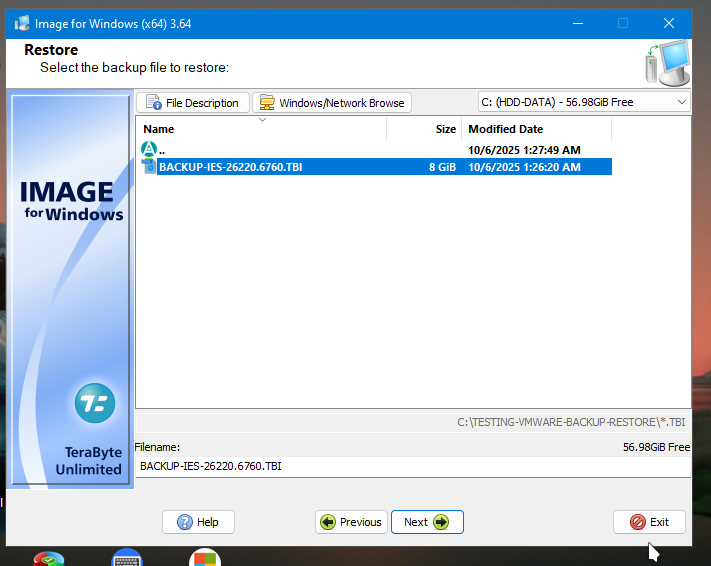Image resolution: width=711 pixels, height=566 pixels.
Task: Close the Image for Windows window
Action: [x=669, y=23]
